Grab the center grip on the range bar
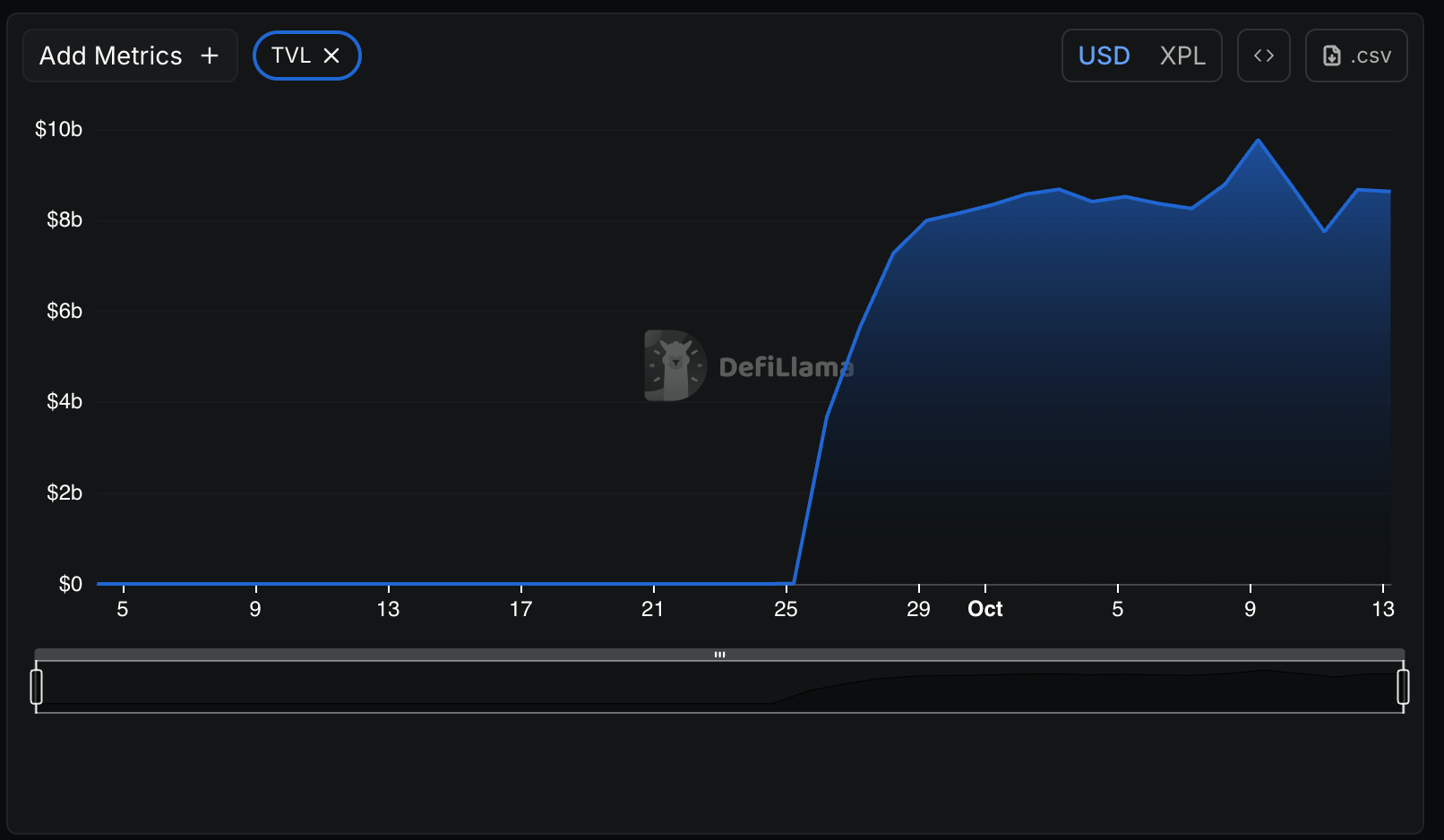This screenshot has width=1444, height=840. (x=719, y=655)
